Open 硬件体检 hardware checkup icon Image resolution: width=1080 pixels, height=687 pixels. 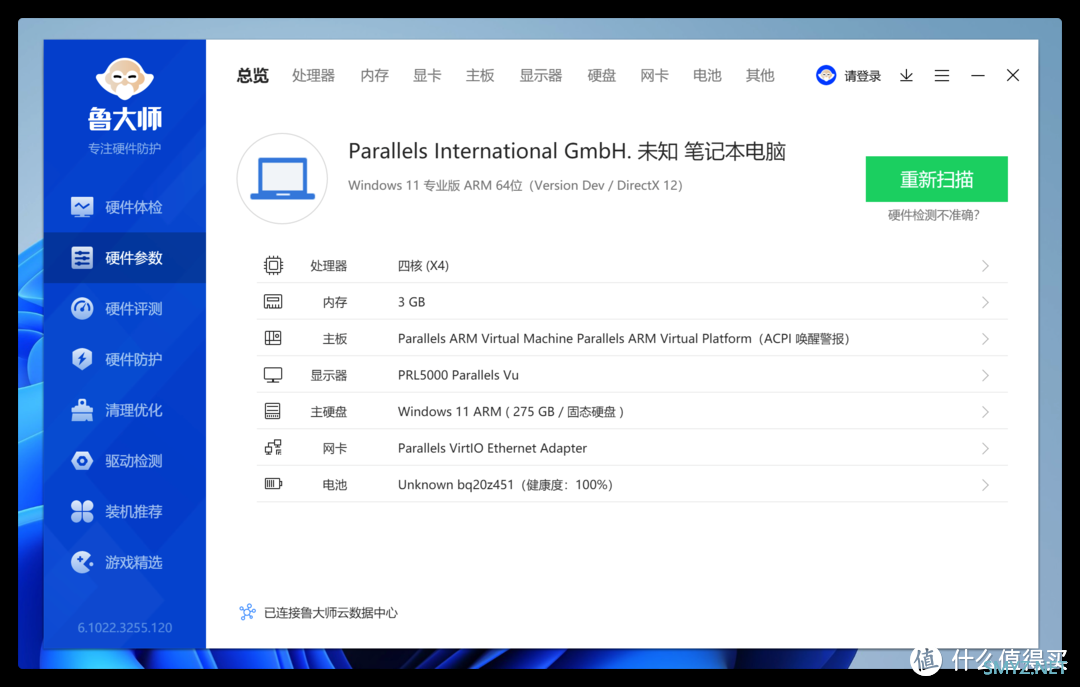click(x=82, y=207)
